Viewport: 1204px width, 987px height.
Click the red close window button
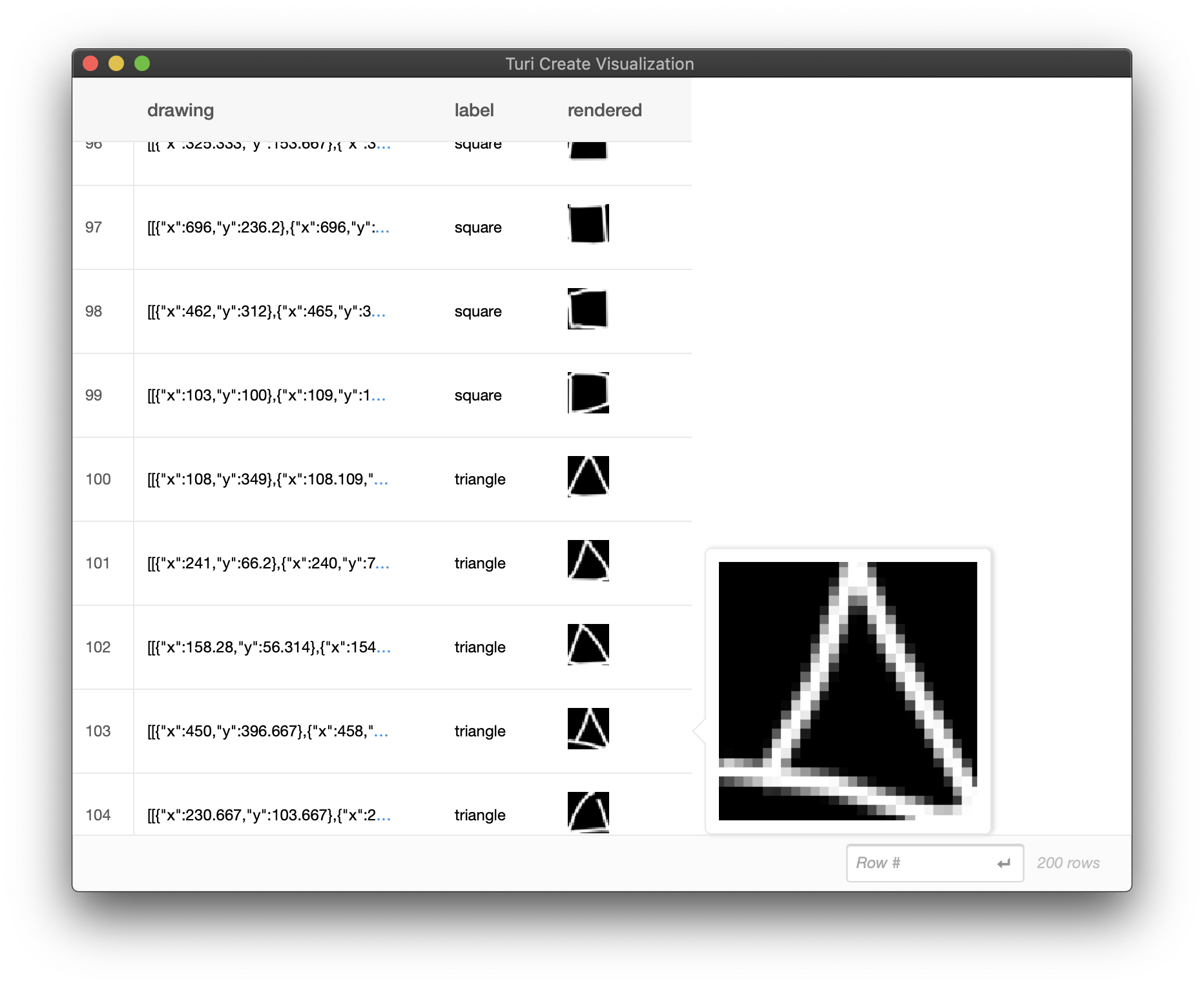(90, 63)
